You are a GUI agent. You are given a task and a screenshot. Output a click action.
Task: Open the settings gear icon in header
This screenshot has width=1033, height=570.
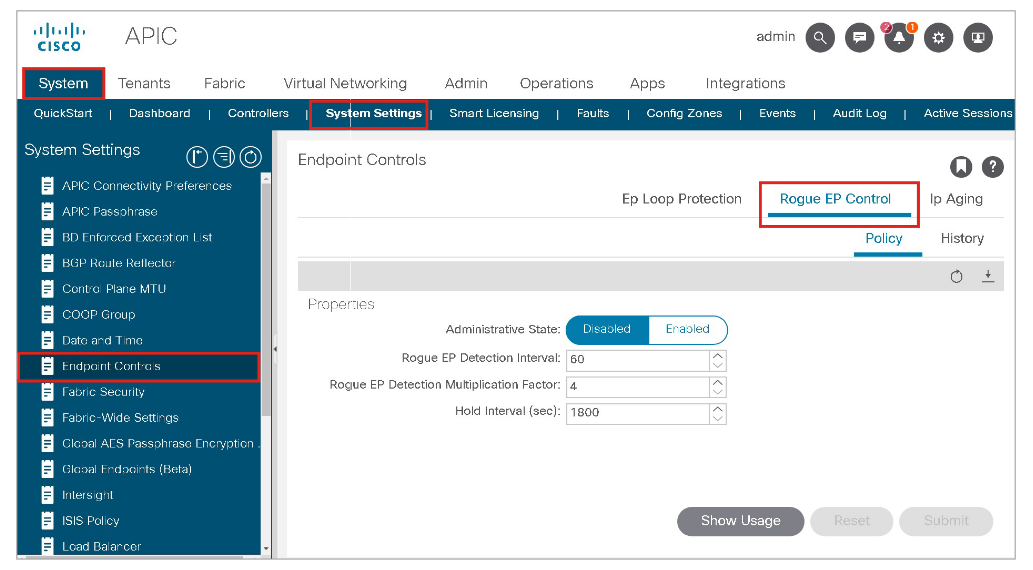pyautogui.click(x=938, y=38)
